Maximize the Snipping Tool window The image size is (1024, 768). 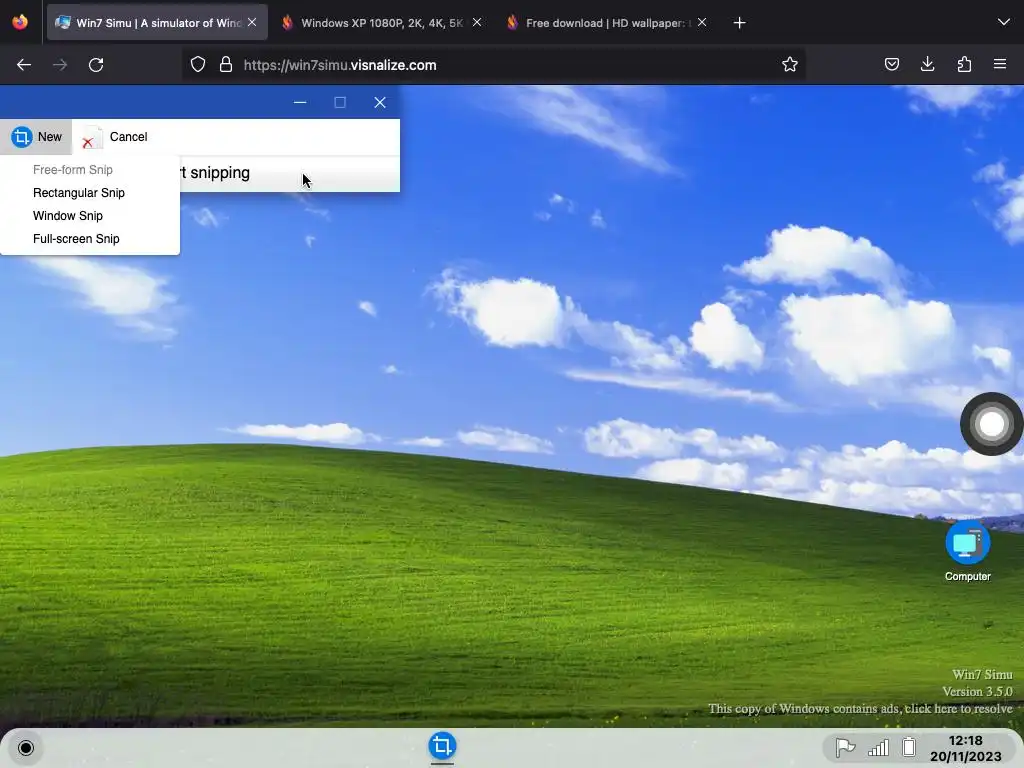pos(340,103)
